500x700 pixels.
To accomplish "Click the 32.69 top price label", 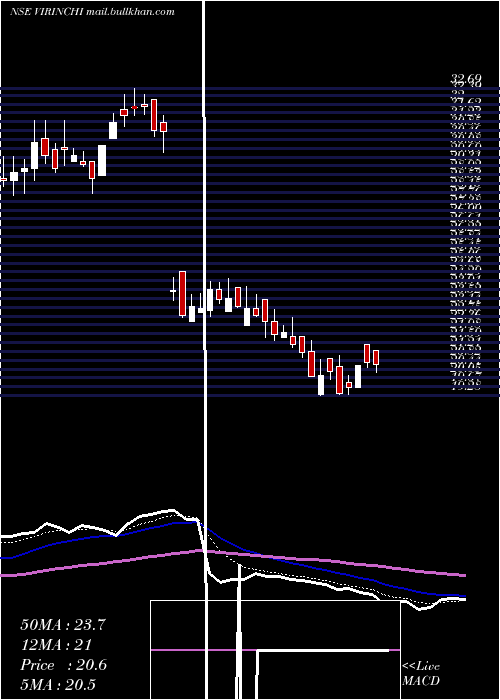I will coord(465,79).
